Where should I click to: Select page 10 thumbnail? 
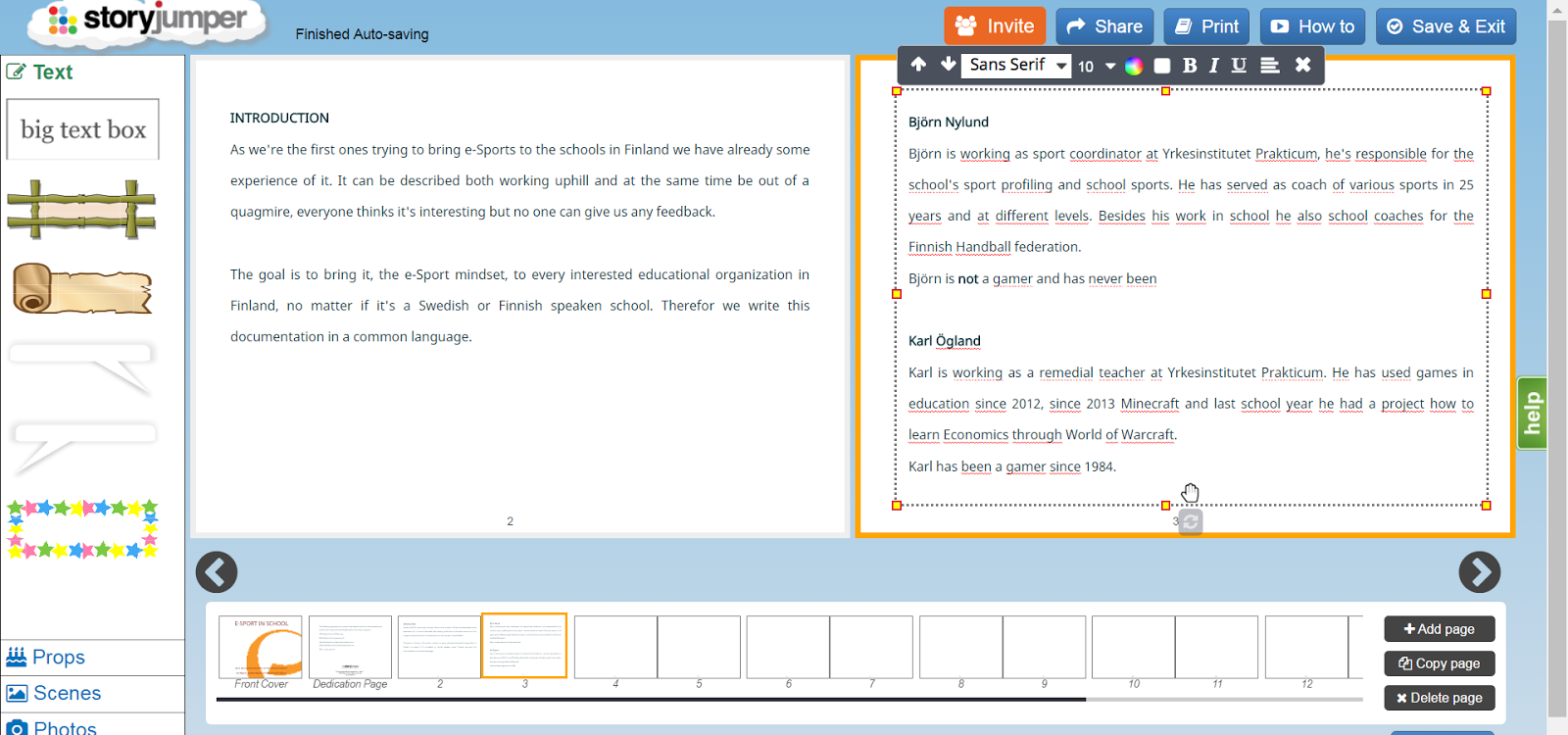[x=1134, y=647]
